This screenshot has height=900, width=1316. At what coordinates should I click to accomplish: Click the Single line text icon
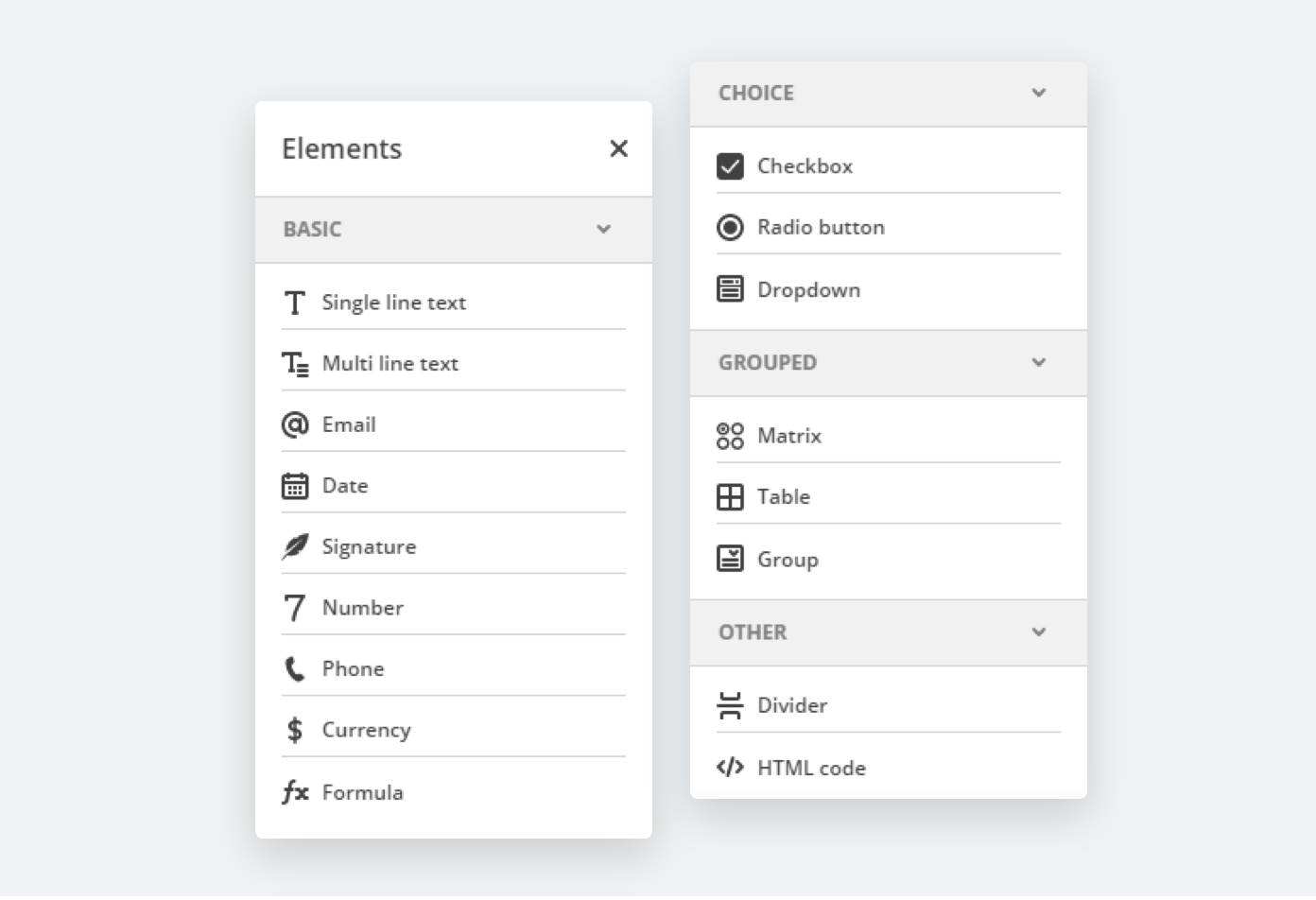tap(295, 303)
